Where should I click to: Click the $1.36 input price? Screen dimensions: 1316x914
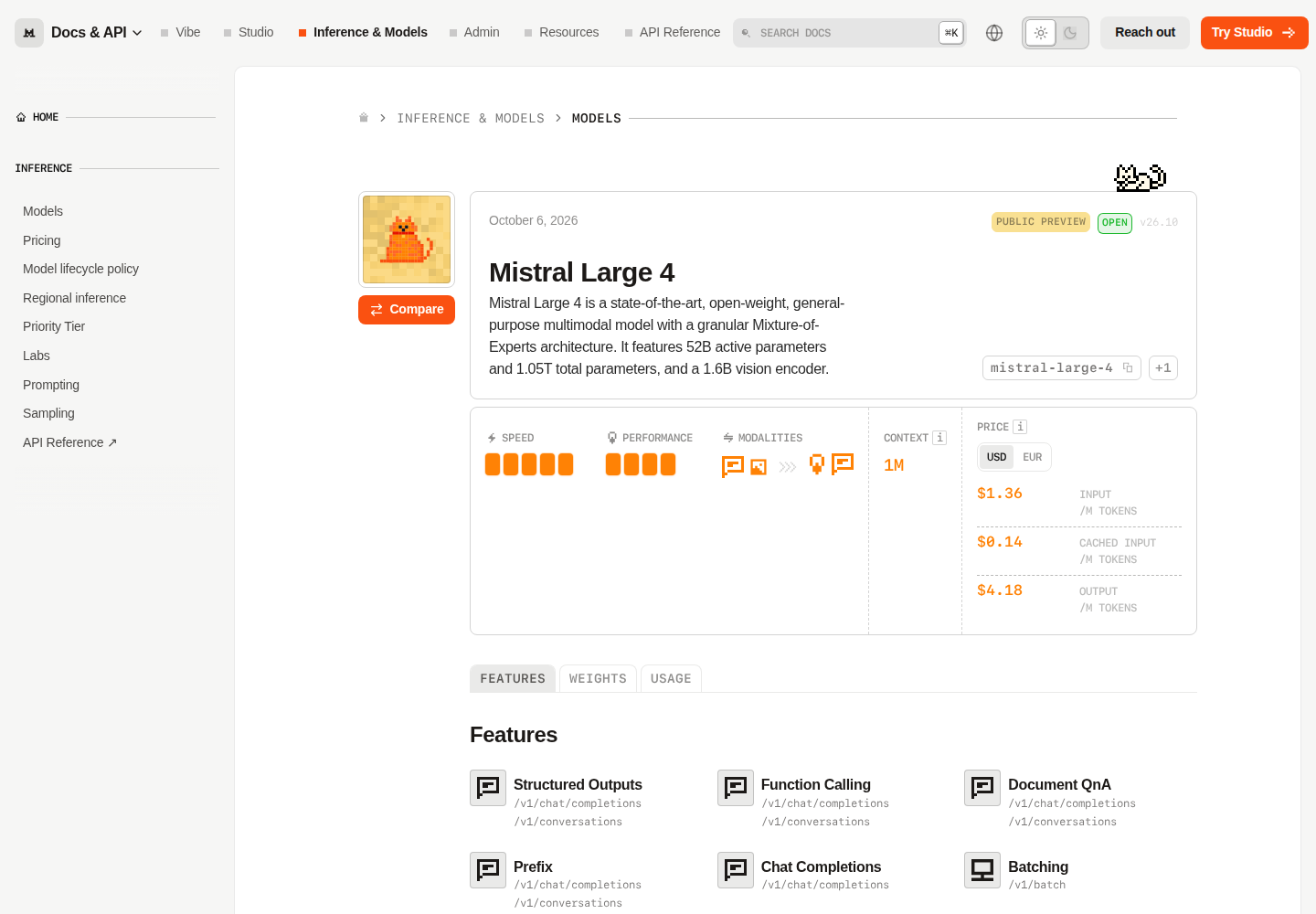(x=1000, y=494)
